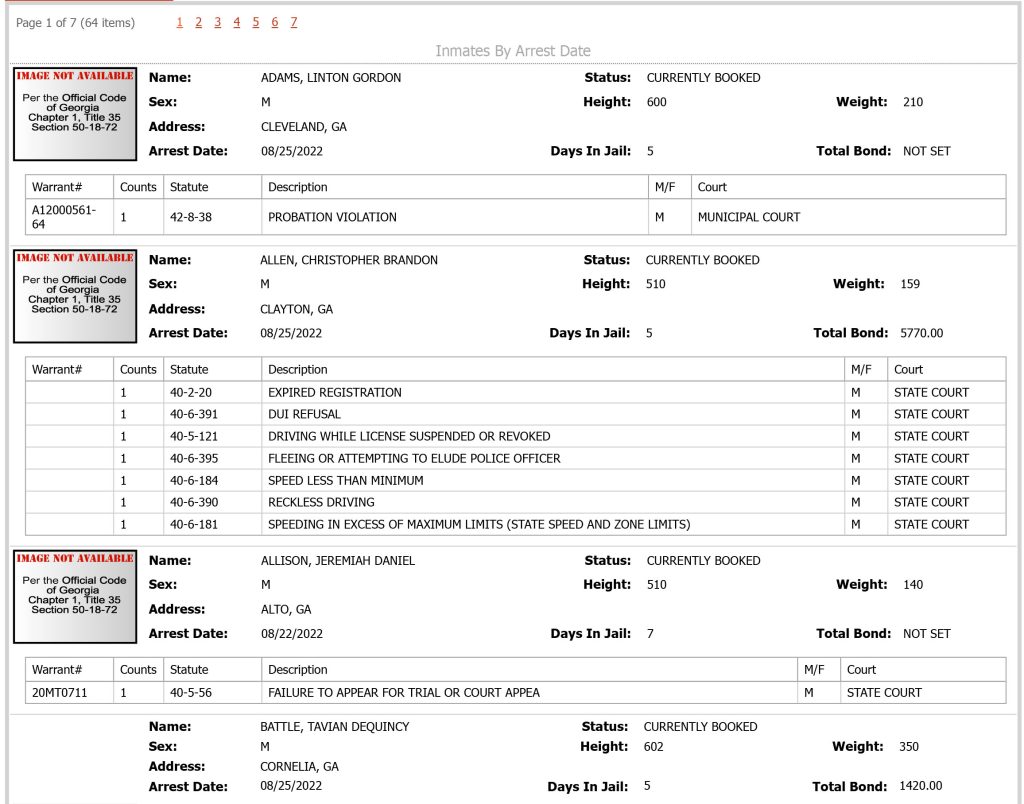Click page 1 pagination link

180,23
